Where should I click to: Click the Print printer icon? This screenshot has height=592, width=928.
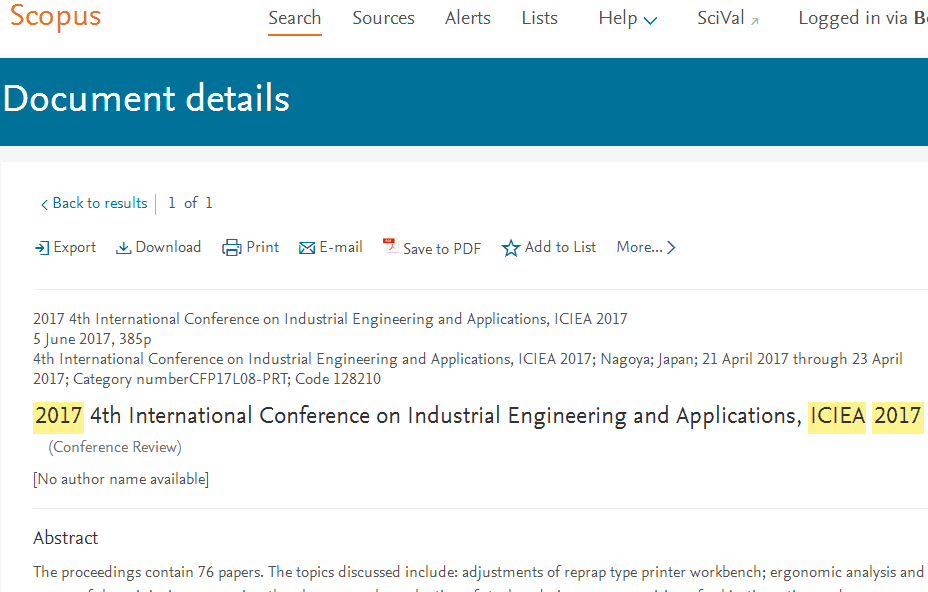pos(232,248)
